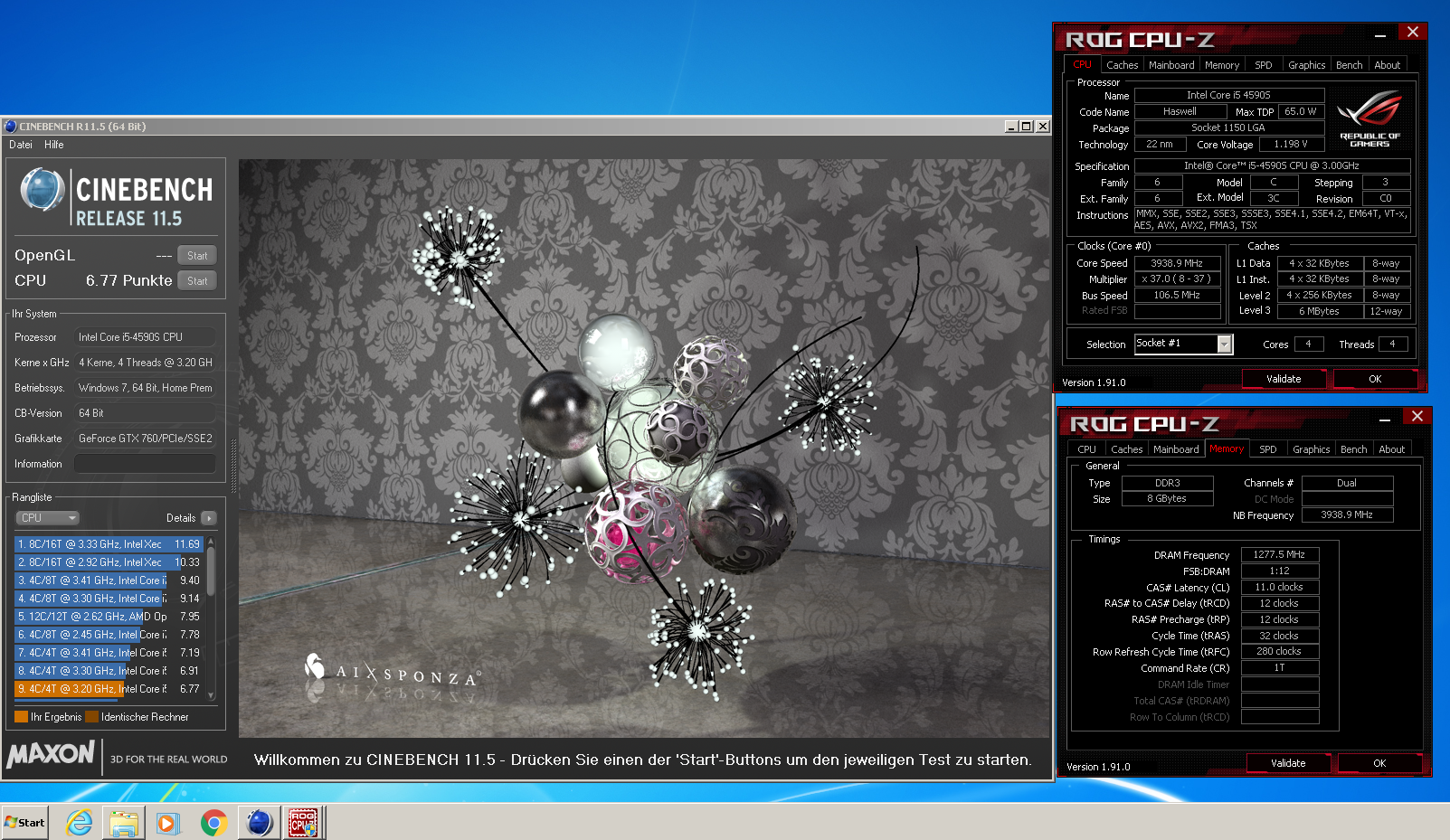Open the Windows Start menu
Viewport: 1450px width, 840px height.
[x=24, y=823]
